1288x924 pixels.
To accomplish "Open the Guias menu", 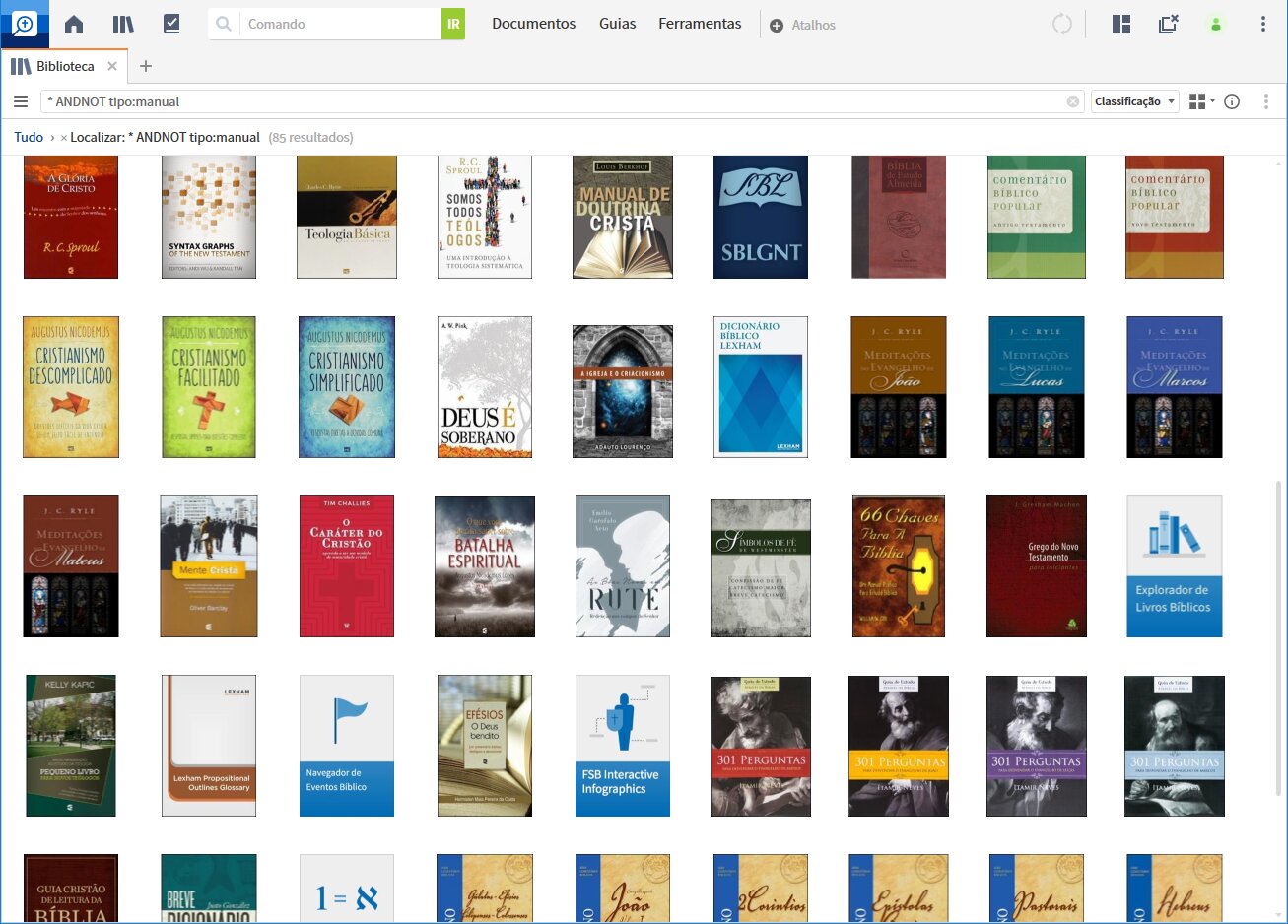I will pyautogui.click(x=617, y=24).
